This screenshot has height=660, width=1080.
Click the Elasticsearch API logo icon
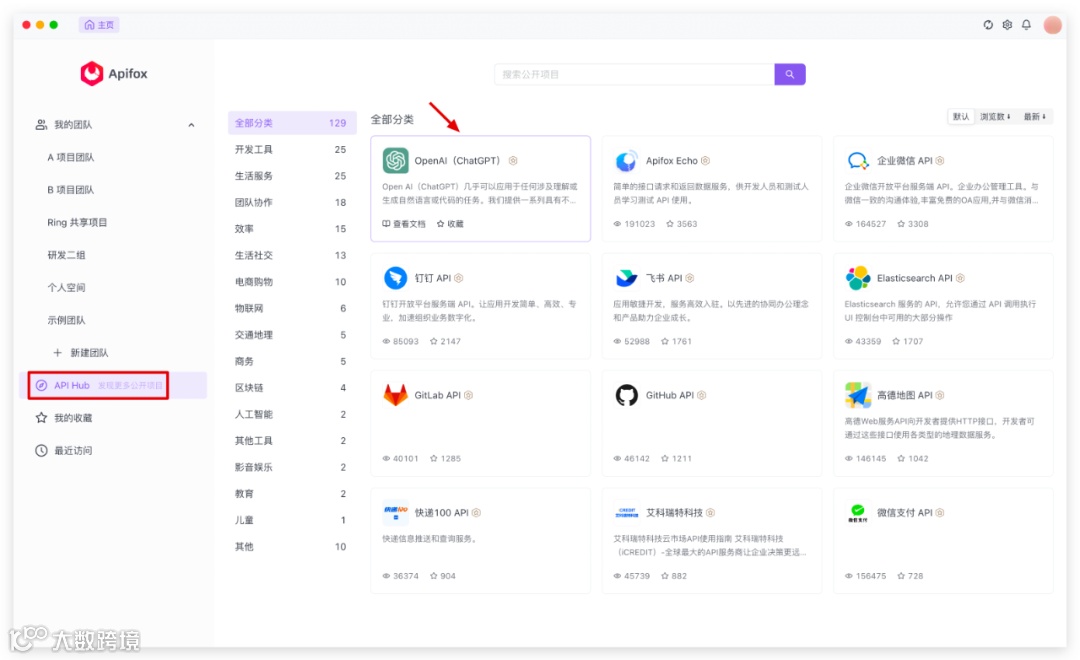(x=858, y=278)
